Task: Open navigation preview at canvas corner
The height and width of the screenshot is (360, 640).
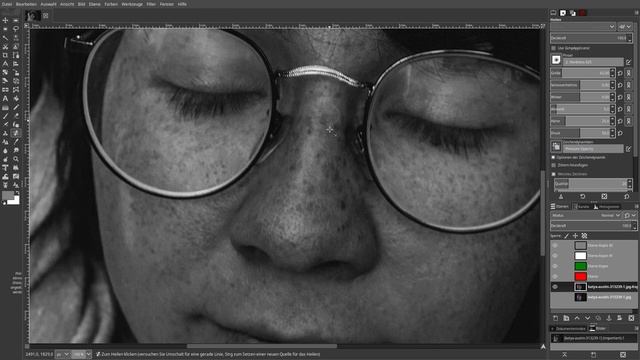Action: tap(543, 347)
